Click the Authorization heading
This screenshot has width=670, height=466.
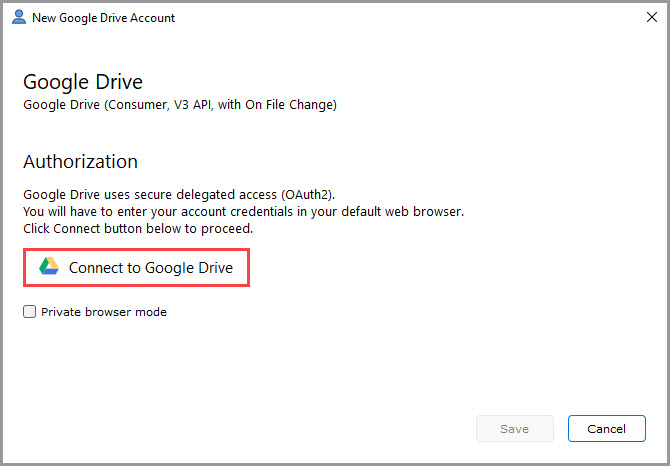click(80, 161)
